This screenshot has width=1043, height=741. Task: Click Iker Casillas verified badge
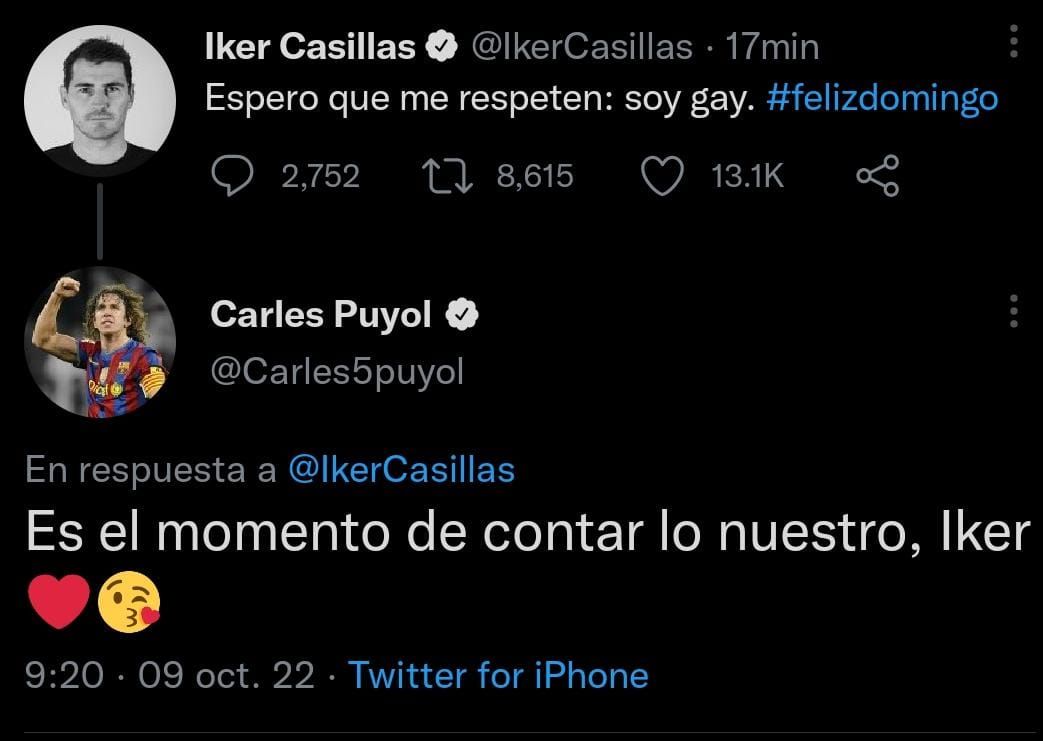[440, 44]
